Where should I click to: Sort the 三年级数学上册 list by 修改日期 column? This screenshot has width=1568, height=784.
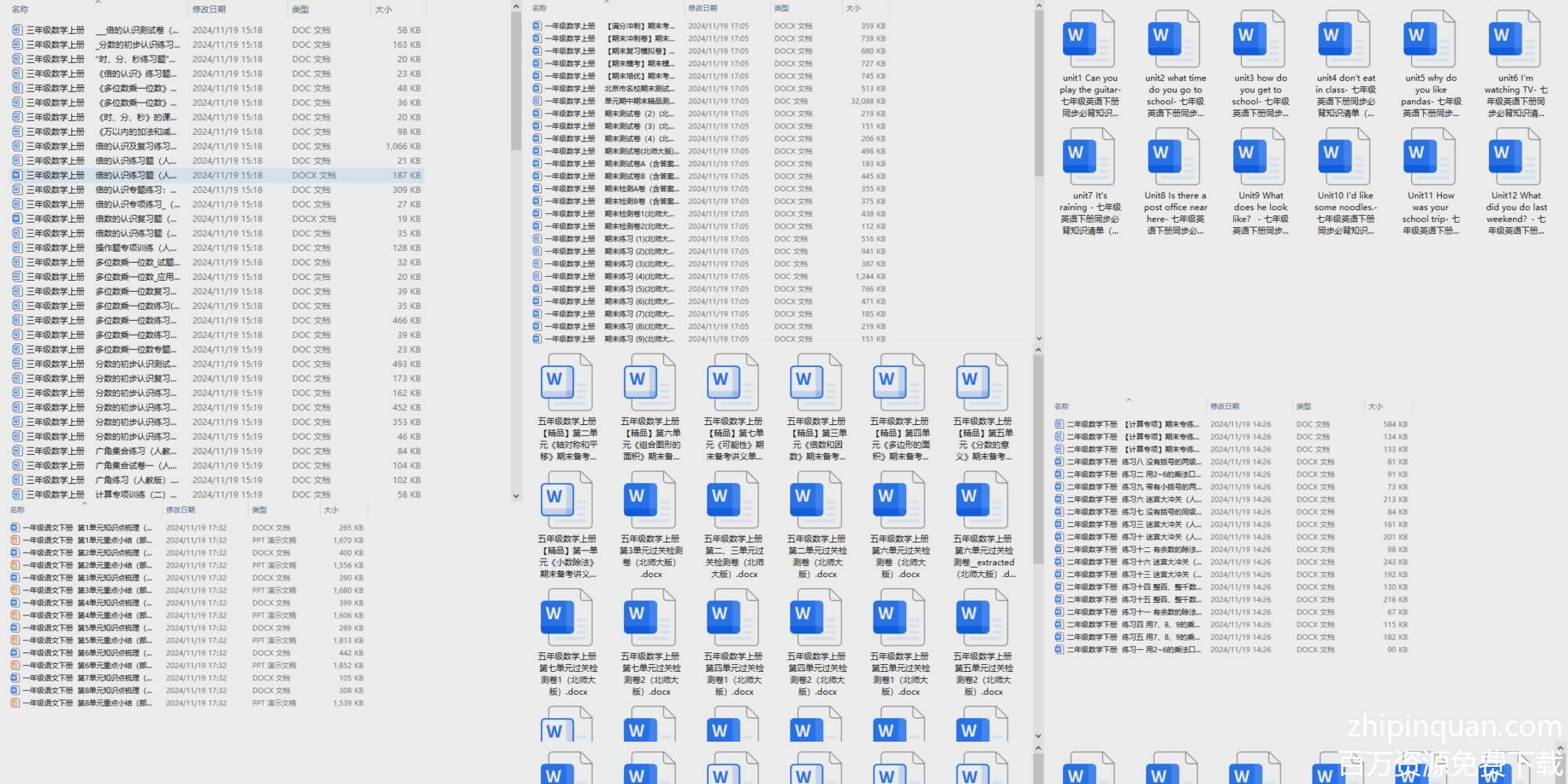[x=209, y=9]
